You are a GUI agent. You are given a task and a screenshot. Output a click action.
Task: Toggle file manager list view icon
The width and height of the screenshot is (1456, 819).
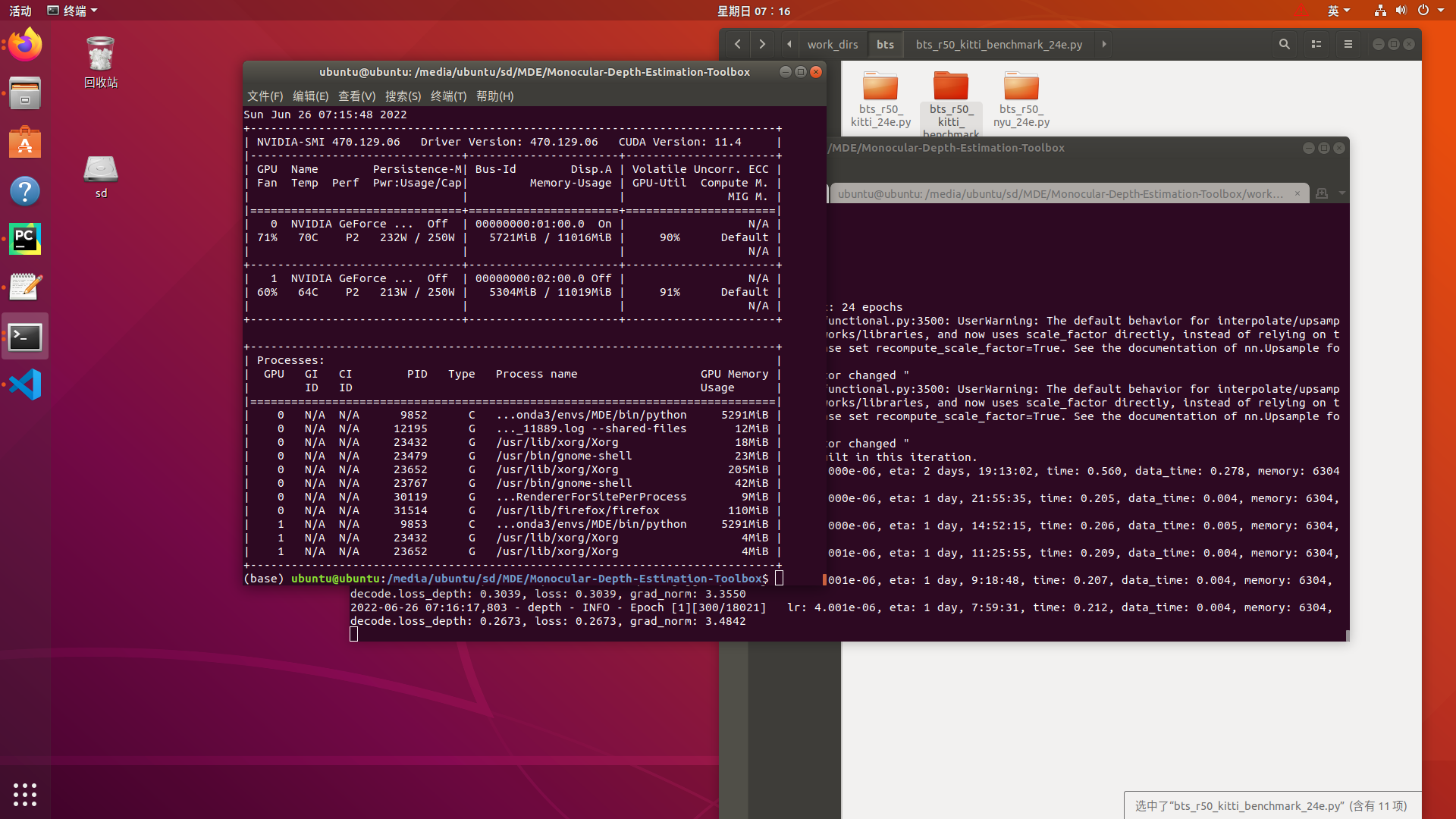(1316, 44)
